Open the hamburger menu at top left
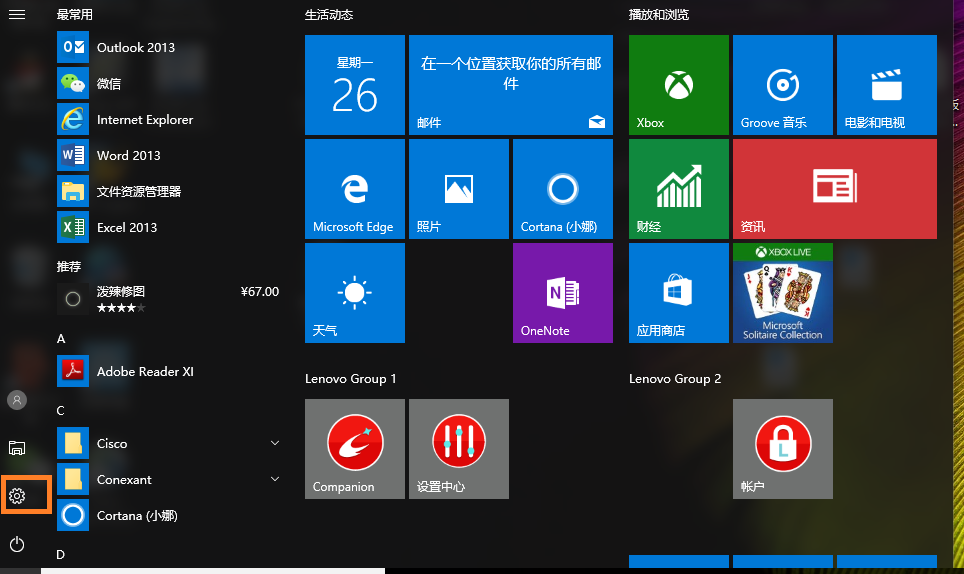Image resolution: width=964 pixels, height=574 pixels. click(17, 15)
